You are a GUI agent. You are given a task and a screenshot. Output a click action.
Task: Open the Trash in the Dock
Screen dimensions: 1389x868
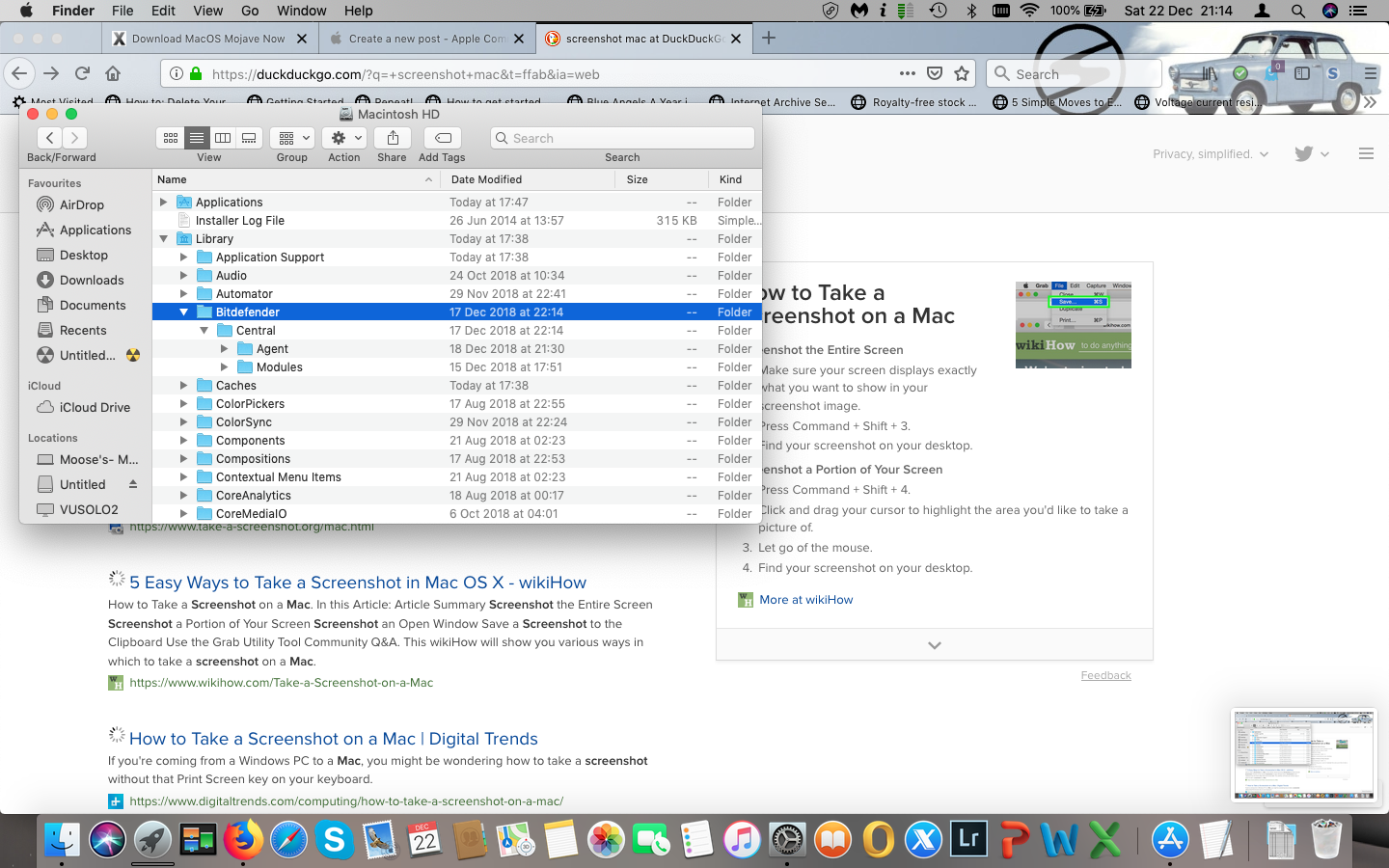click(x=1326, y=840)
